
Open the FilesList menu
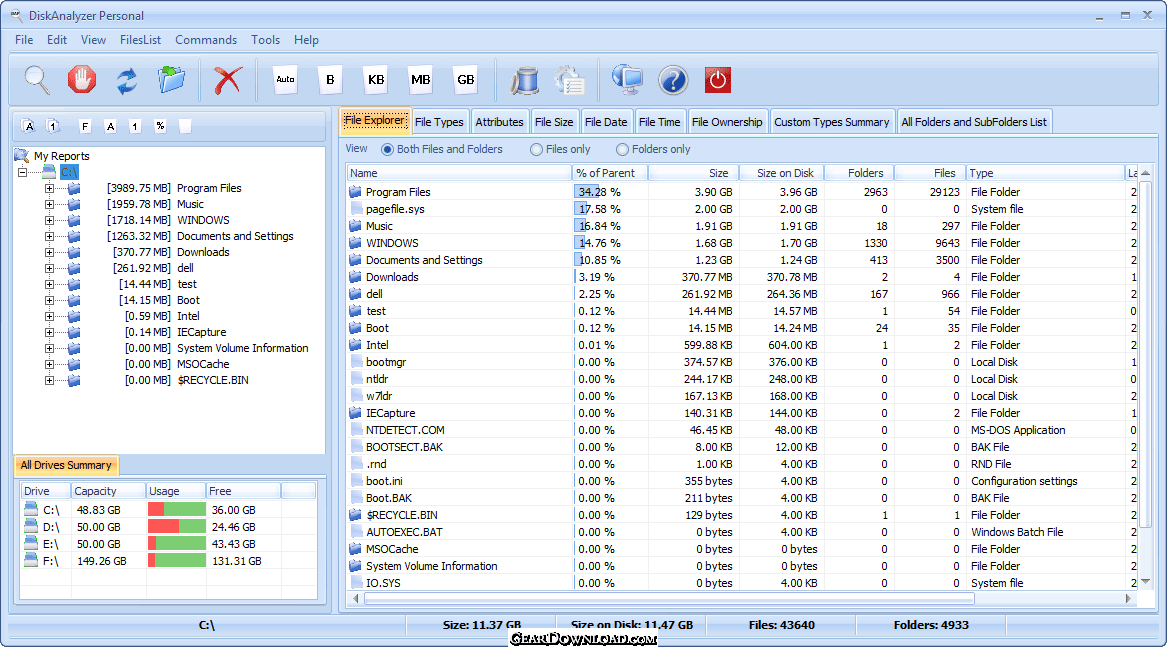(x=140, y=40)
